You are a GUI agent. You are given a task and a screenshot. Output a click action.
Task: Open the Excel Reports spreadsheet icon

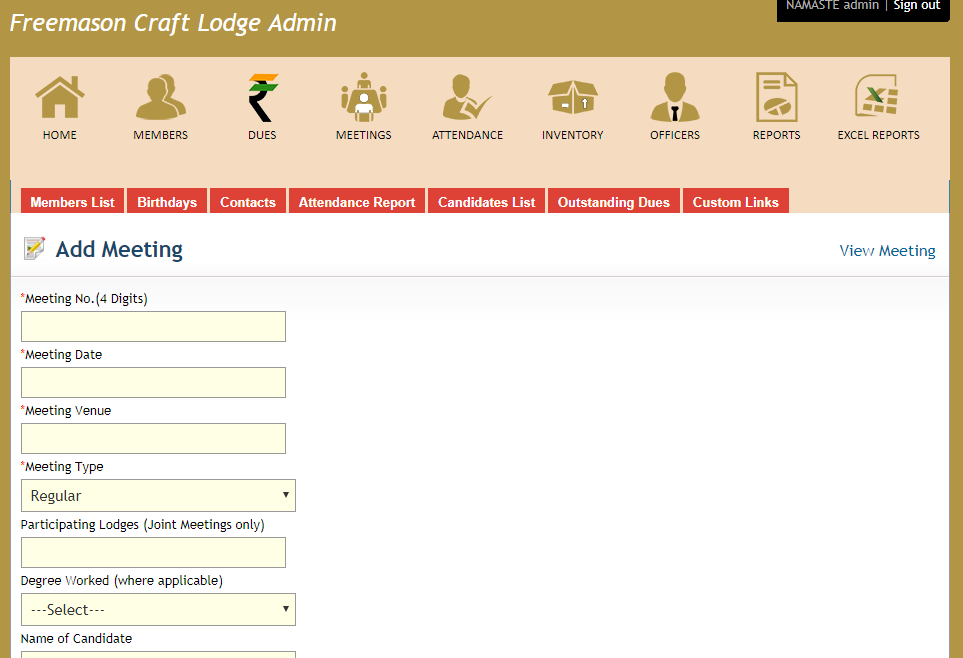pos(878,99)
